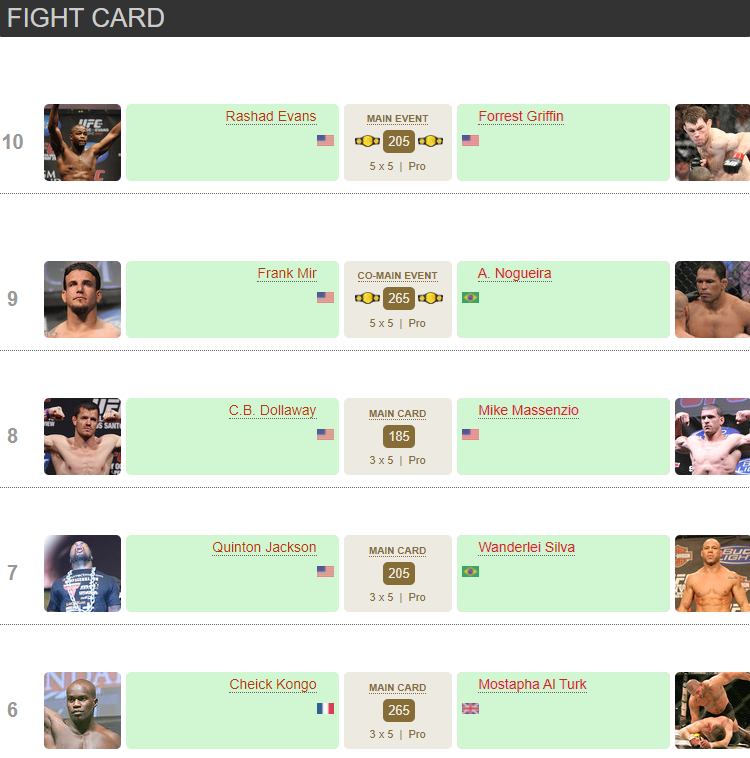
Task: Open Forrest Griffin fighter profile link
Action: pyautogui.click(x=520, y=116)
